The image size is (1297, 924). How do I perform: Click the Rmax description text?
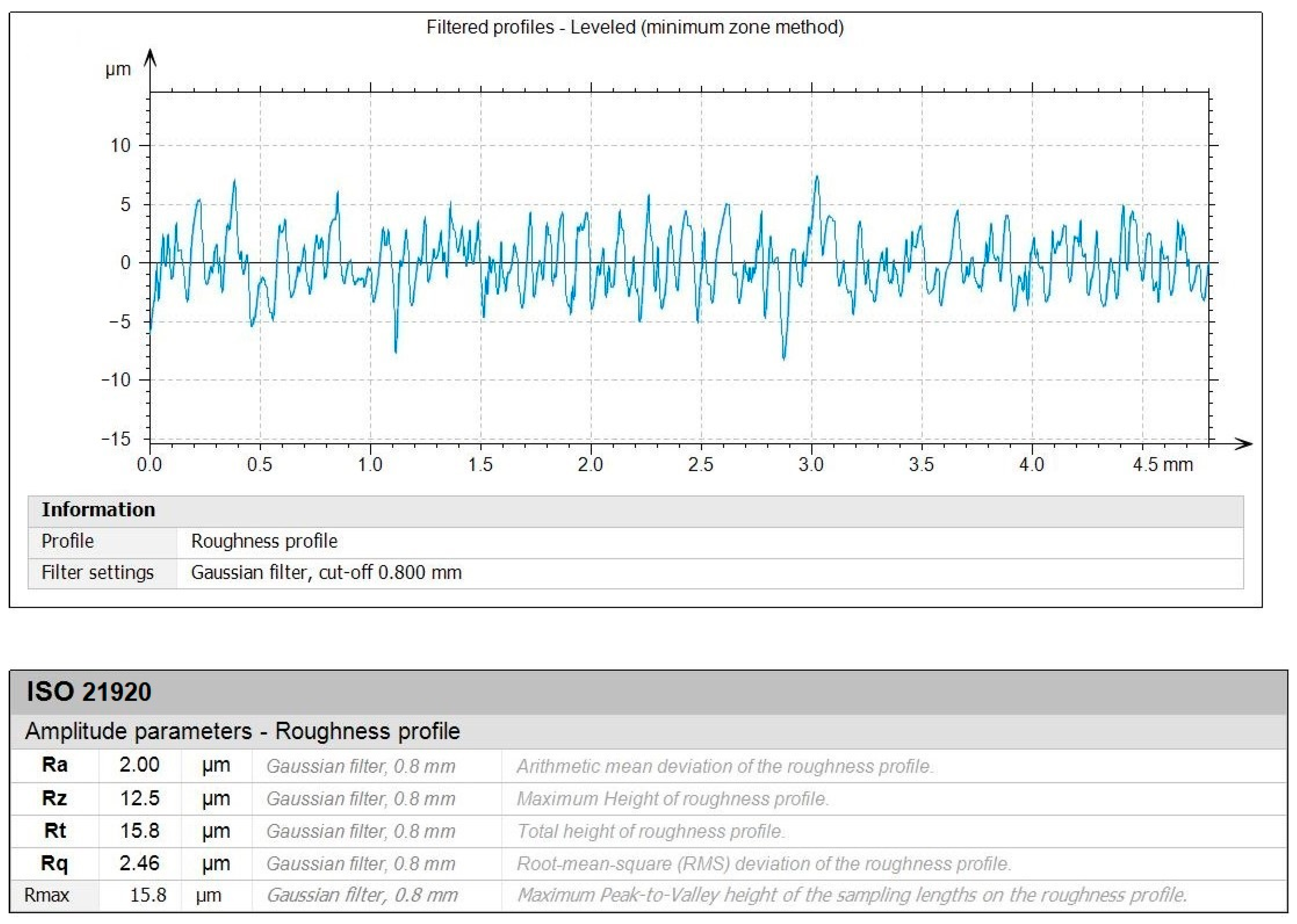point(851,895)
